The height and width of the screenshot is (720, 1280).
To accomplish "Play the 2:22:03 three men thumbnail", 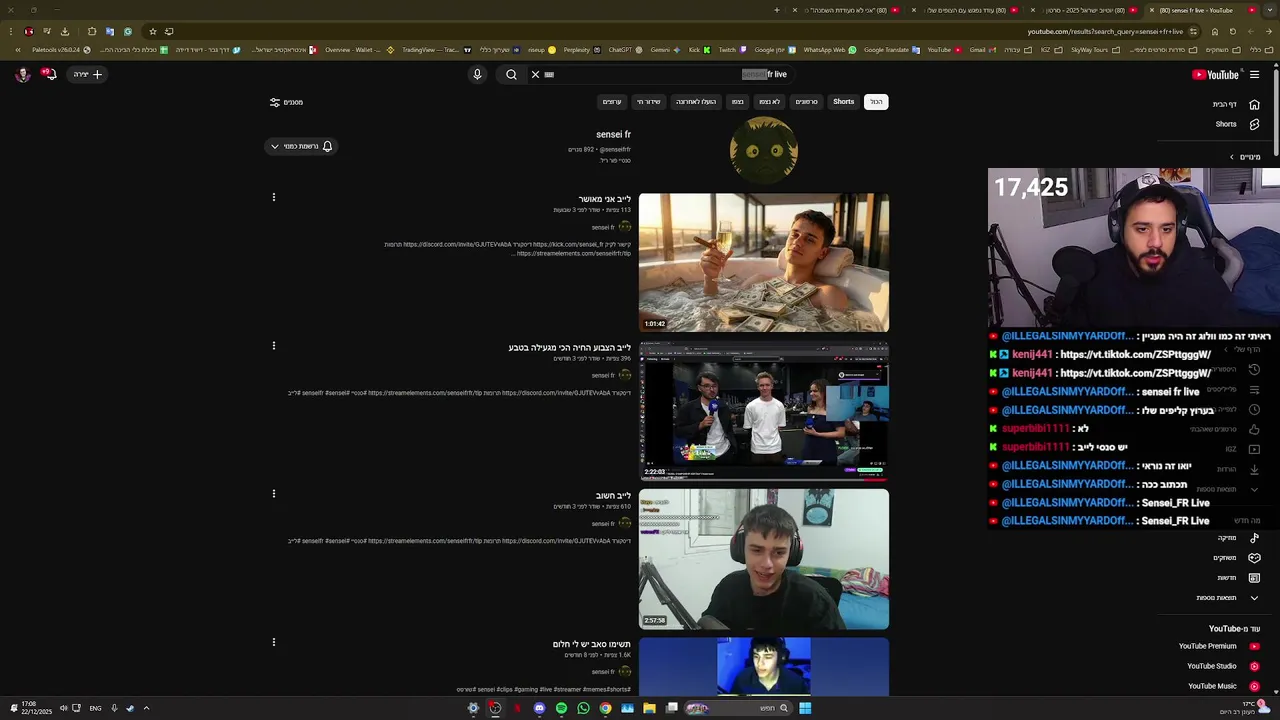I will 764,411.
